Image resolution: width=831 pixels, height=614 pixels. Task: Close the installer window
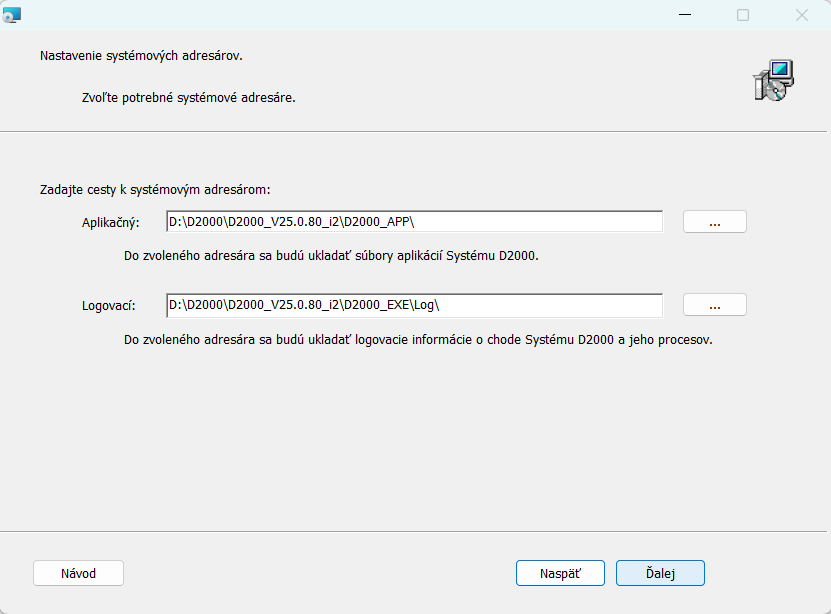coord(801,15)
